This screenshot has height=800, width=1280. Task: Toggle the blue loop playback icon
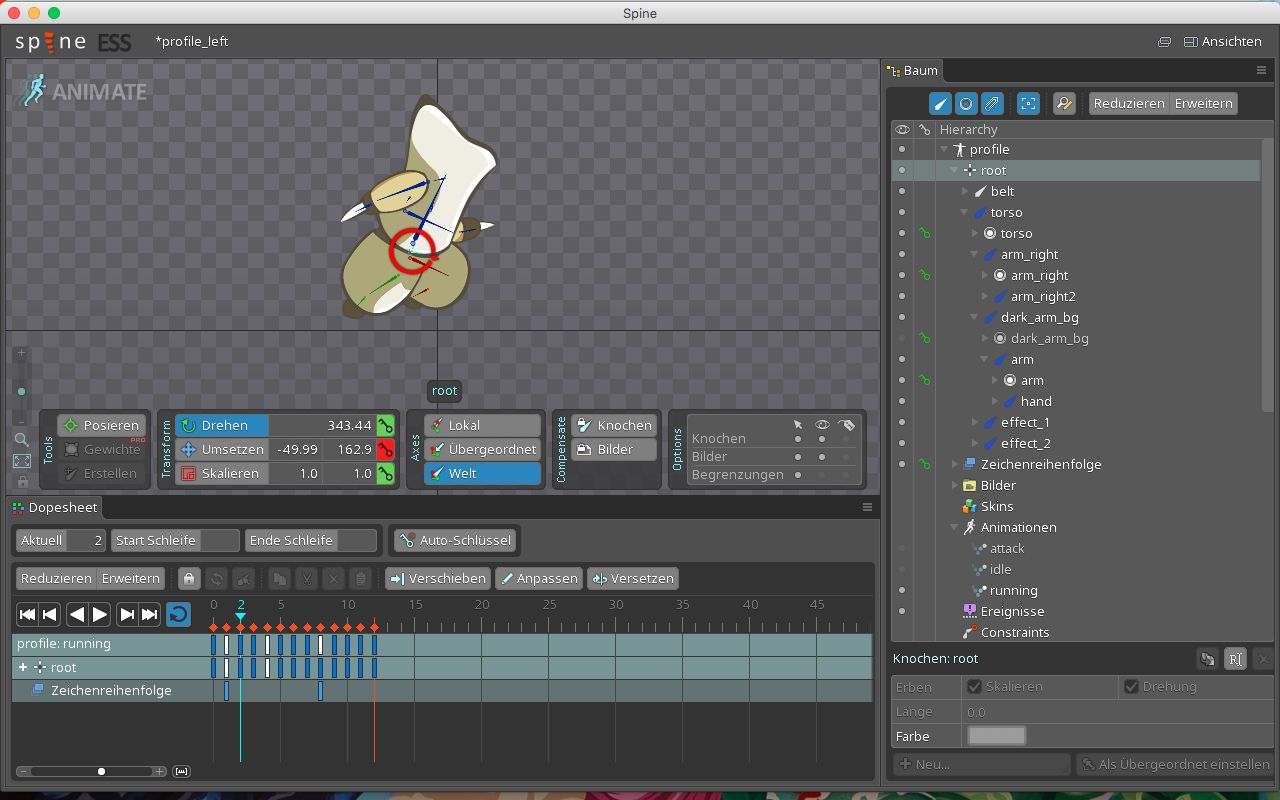(178, 614)
